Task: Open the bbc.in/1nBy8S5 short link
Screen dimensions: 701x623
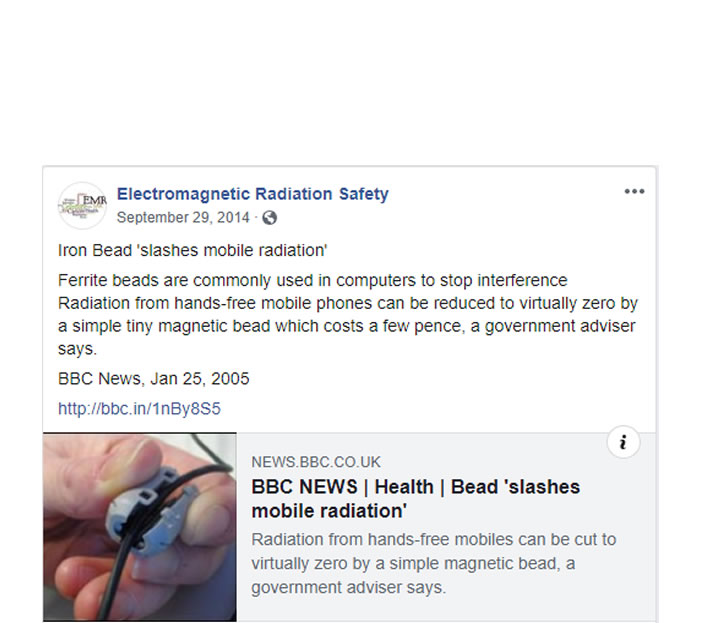Action: [139, 408]
